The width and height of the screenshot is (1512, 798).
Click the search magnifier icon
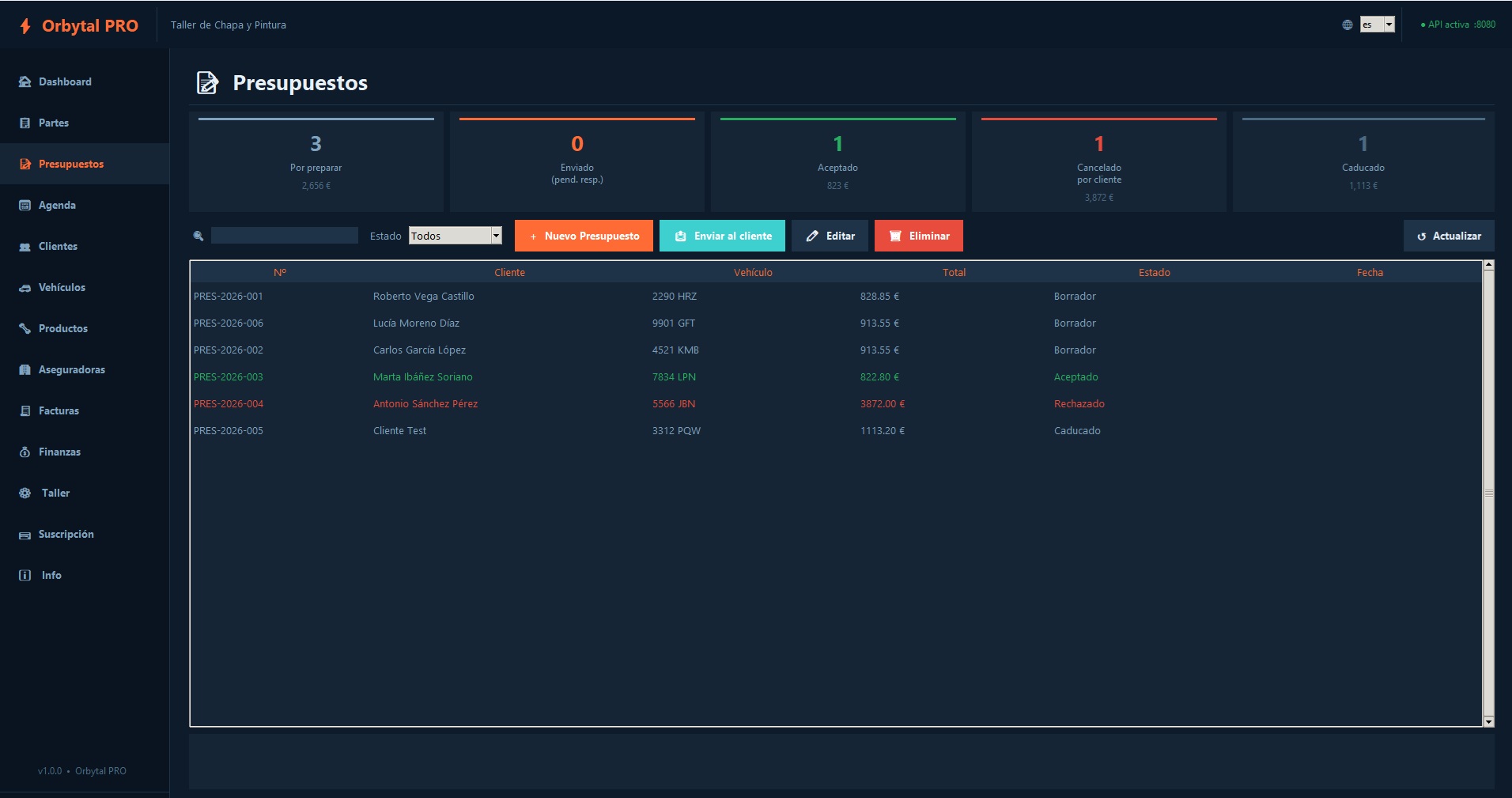coord(198,236)
